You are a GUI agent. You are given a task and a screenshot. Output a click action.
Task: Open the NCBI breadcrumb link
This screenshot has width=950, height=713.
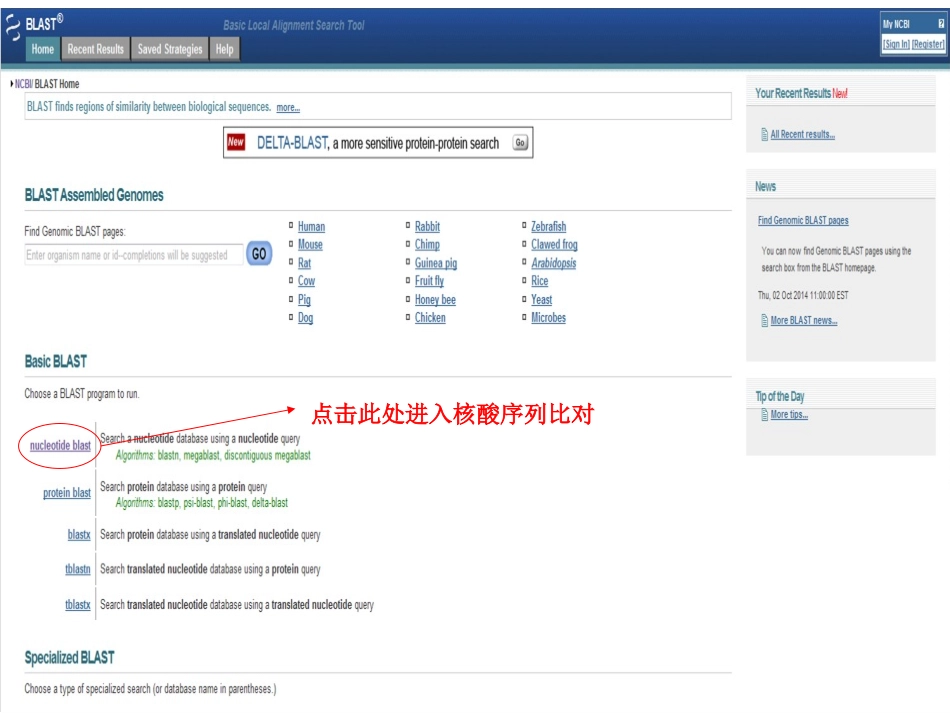point(23,84)
